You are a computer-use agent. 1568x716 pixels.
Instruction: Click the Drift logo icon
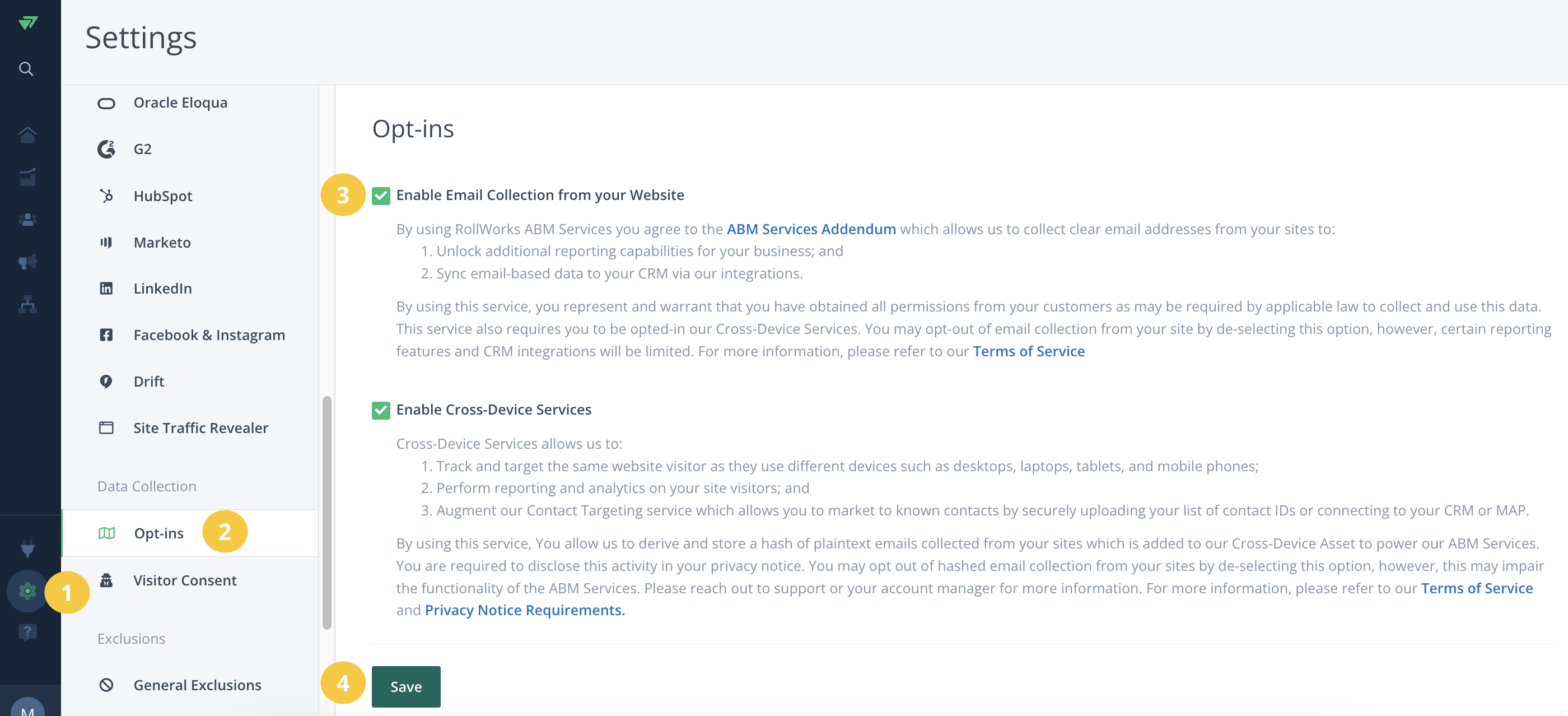pyautogui.click(x=106, y=381)
